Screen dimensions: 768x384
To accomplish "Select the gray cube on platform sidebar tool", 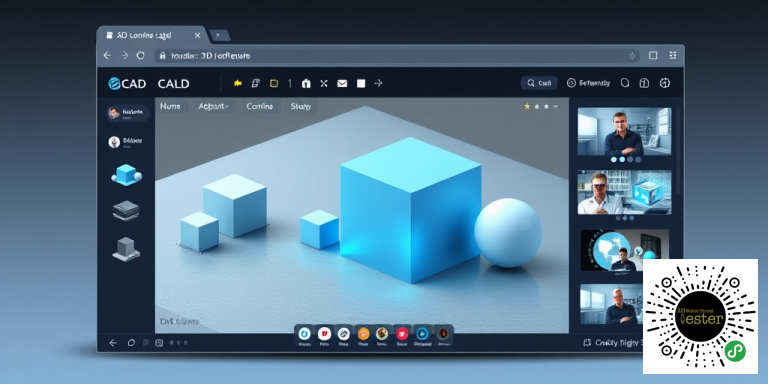I will 126,249.
